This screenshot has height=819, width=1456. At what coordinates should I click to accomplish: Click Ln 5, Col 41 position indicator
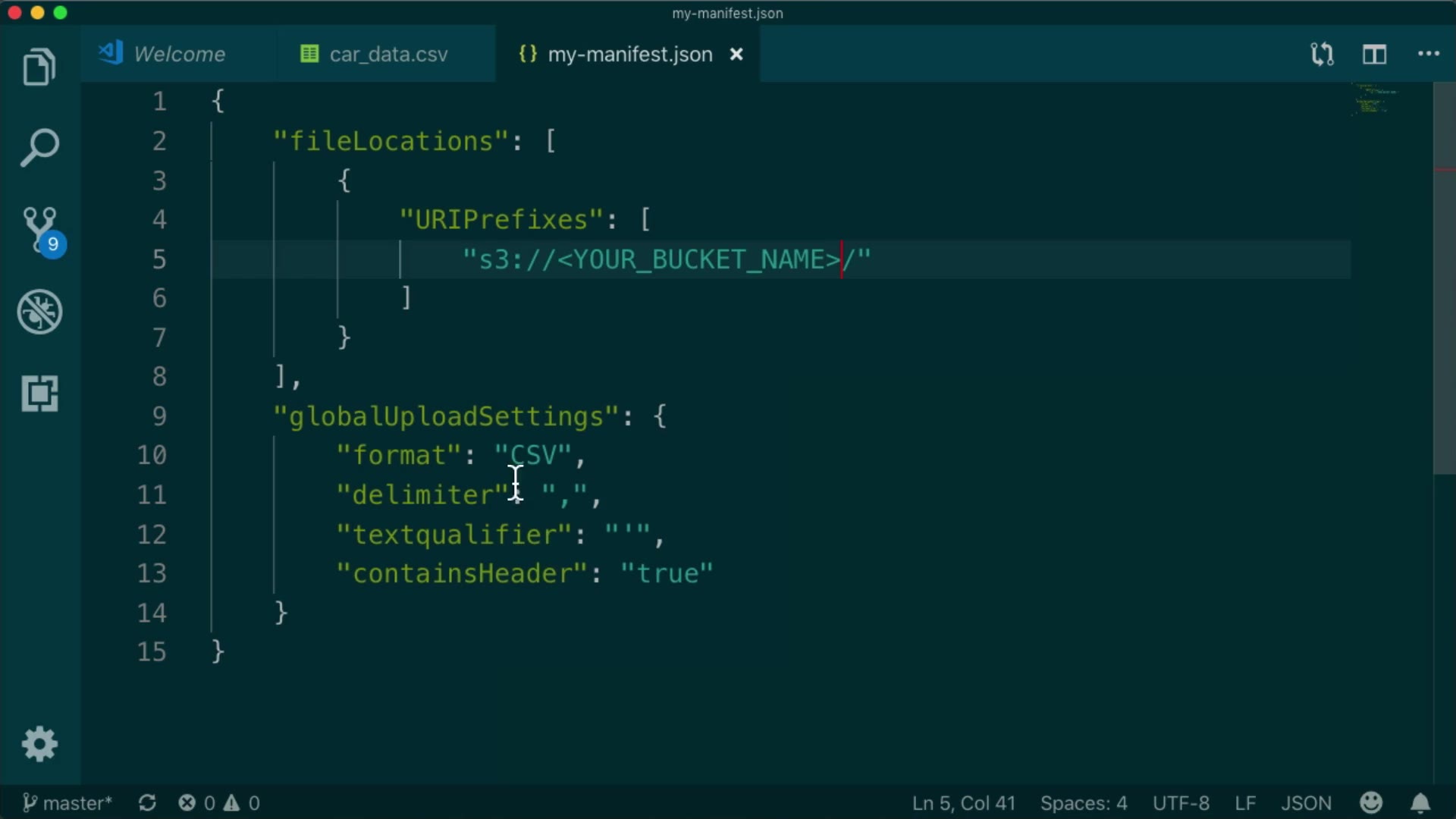(x=963, y=803)
